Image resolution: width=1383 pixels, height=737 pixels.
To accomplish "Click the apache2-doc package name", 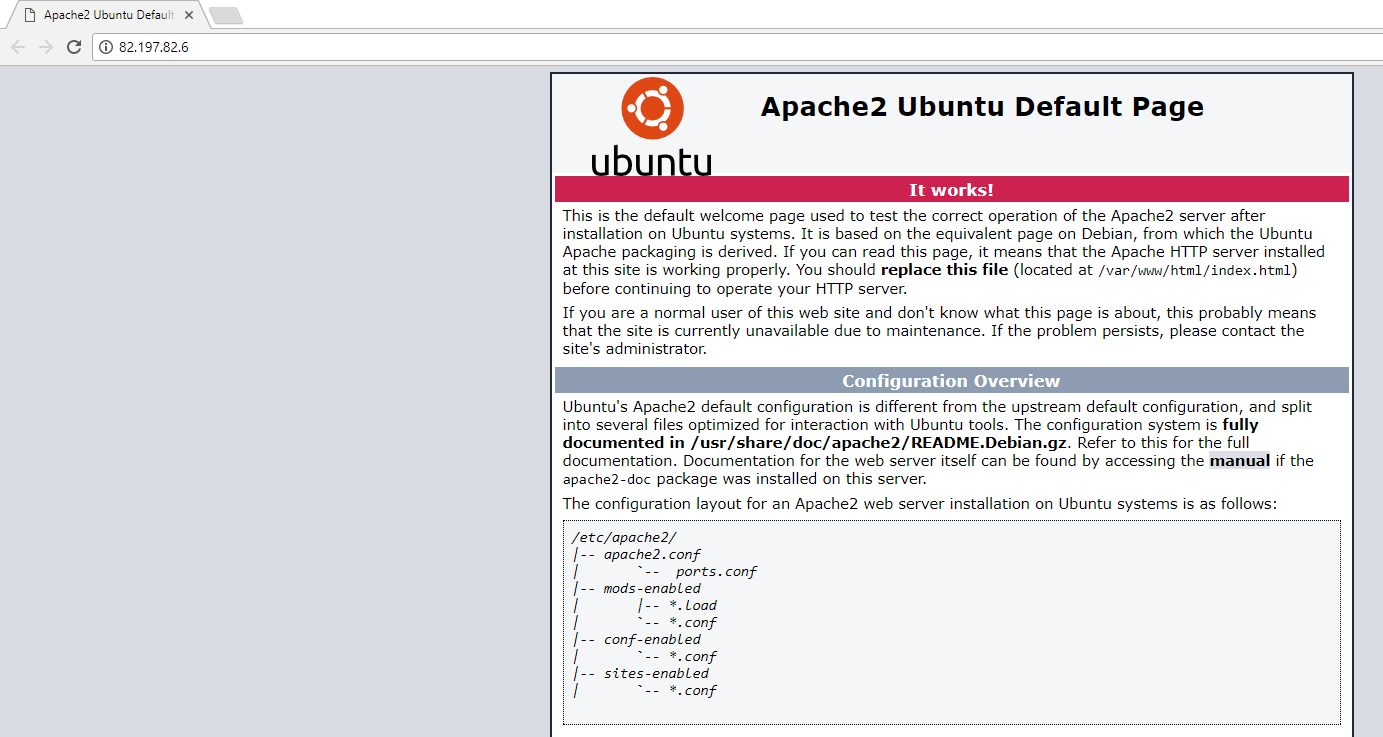I will tap(607, 480).
